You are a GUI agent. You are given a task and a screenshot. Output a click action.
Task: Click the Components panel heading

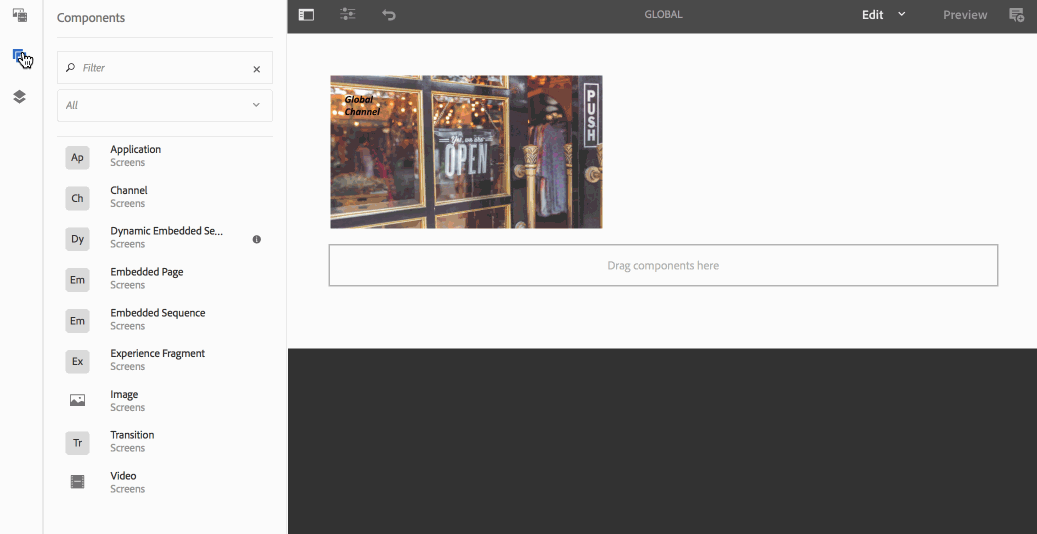pyautogui.click(x=91, y=18)
